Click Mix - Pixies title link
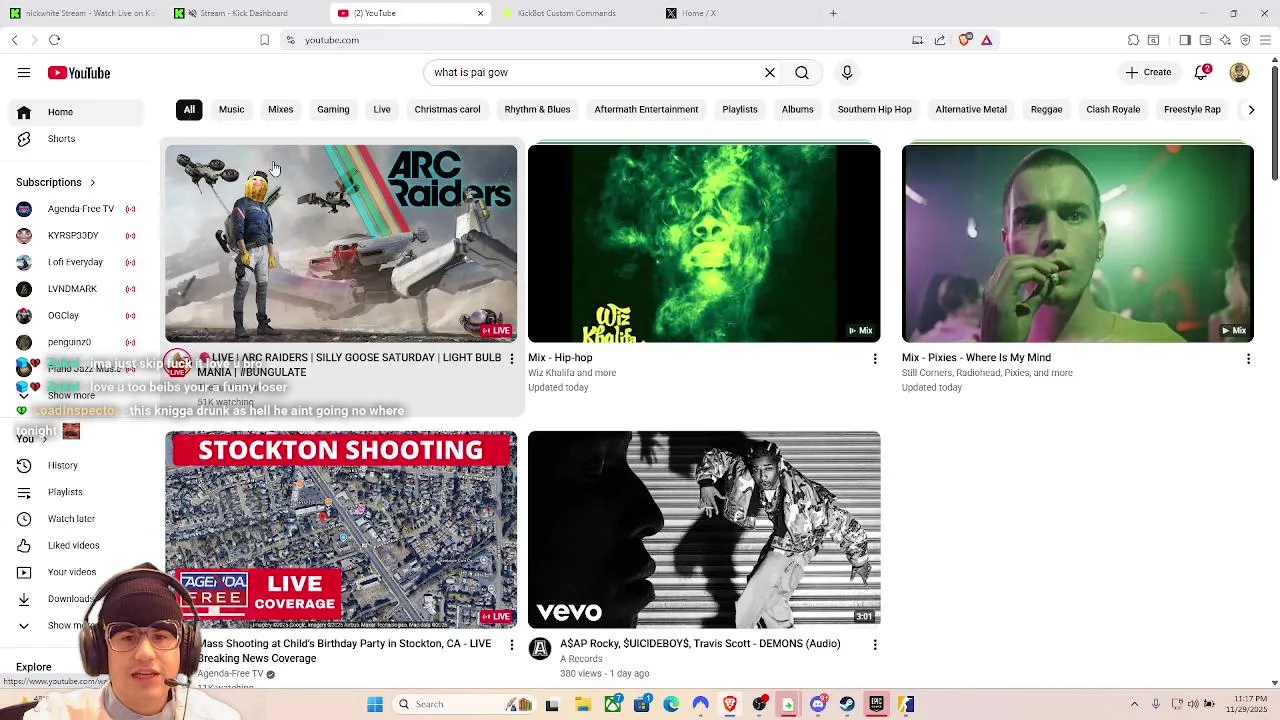Screen dimensions: 1280x720 [x=976, y=358]
